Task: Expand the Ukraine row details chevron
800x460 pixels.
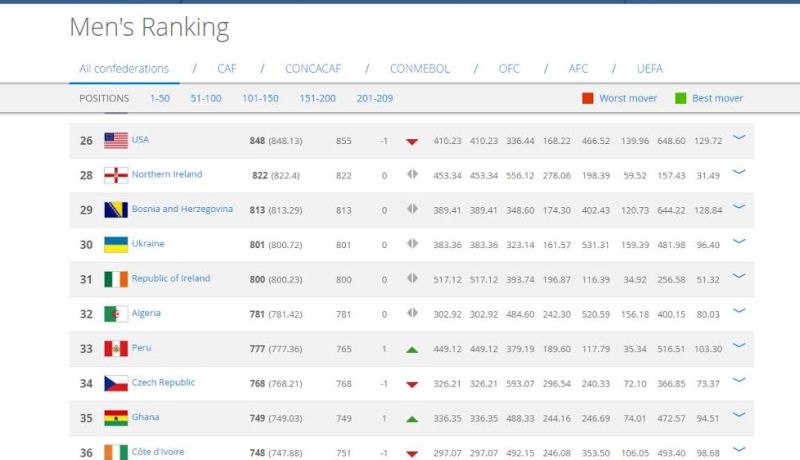Action: [x=739, y=241]
